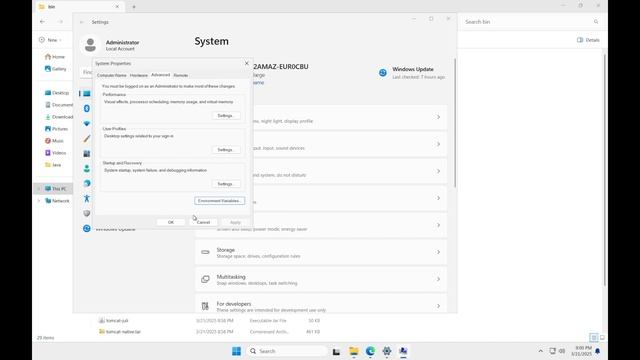Image resolution: width=640 pixels, height=360 pixels.
Task: Open notification bell in system tray
Action: [598, 351]
